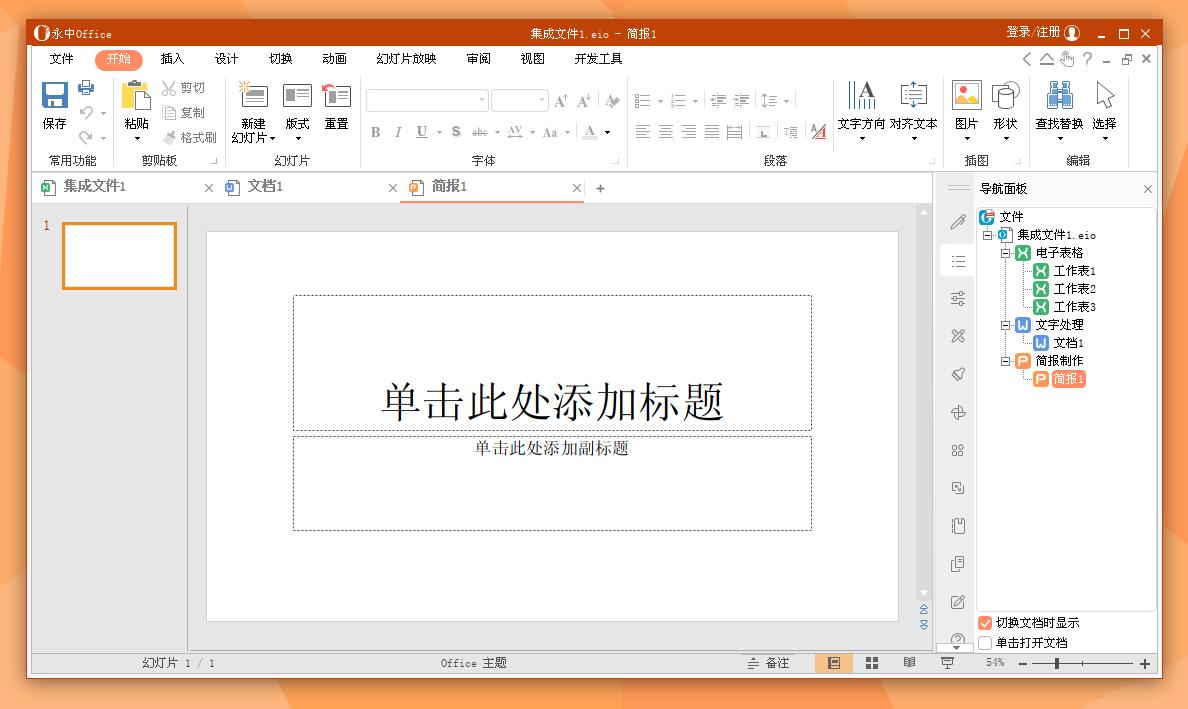Open the font name dropdown
Viewport: 1188px width, 709px height.
tap(482, 100)
